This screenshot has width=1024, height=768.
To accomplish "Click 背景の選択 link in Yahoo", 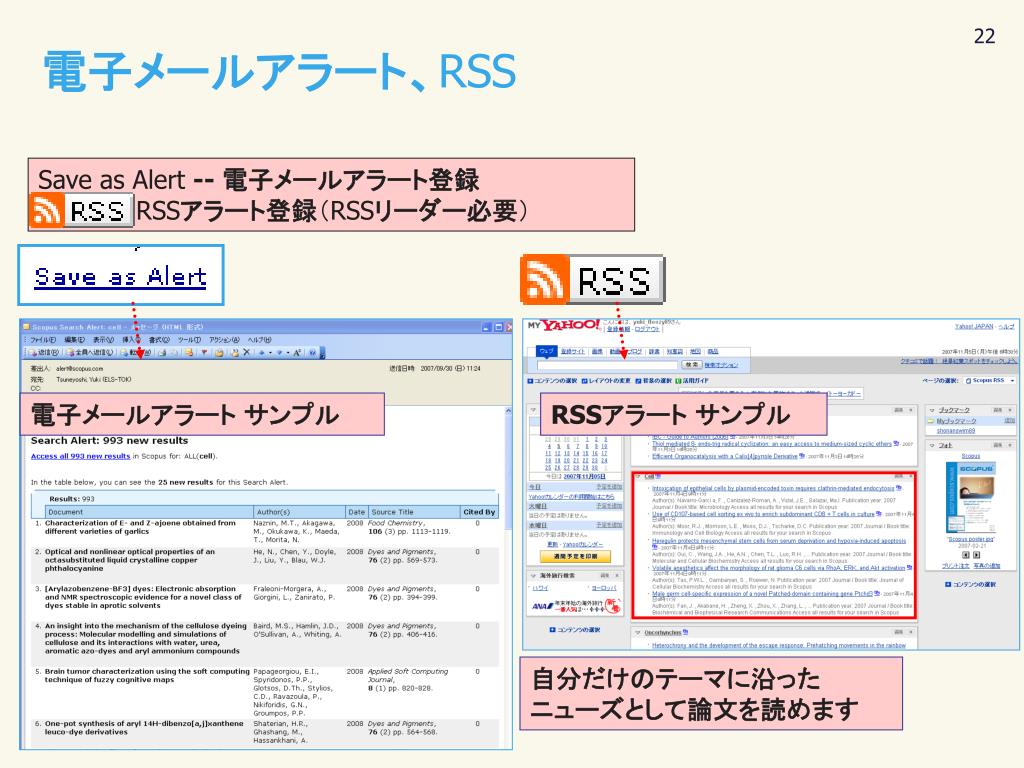I will pos(653,381).
